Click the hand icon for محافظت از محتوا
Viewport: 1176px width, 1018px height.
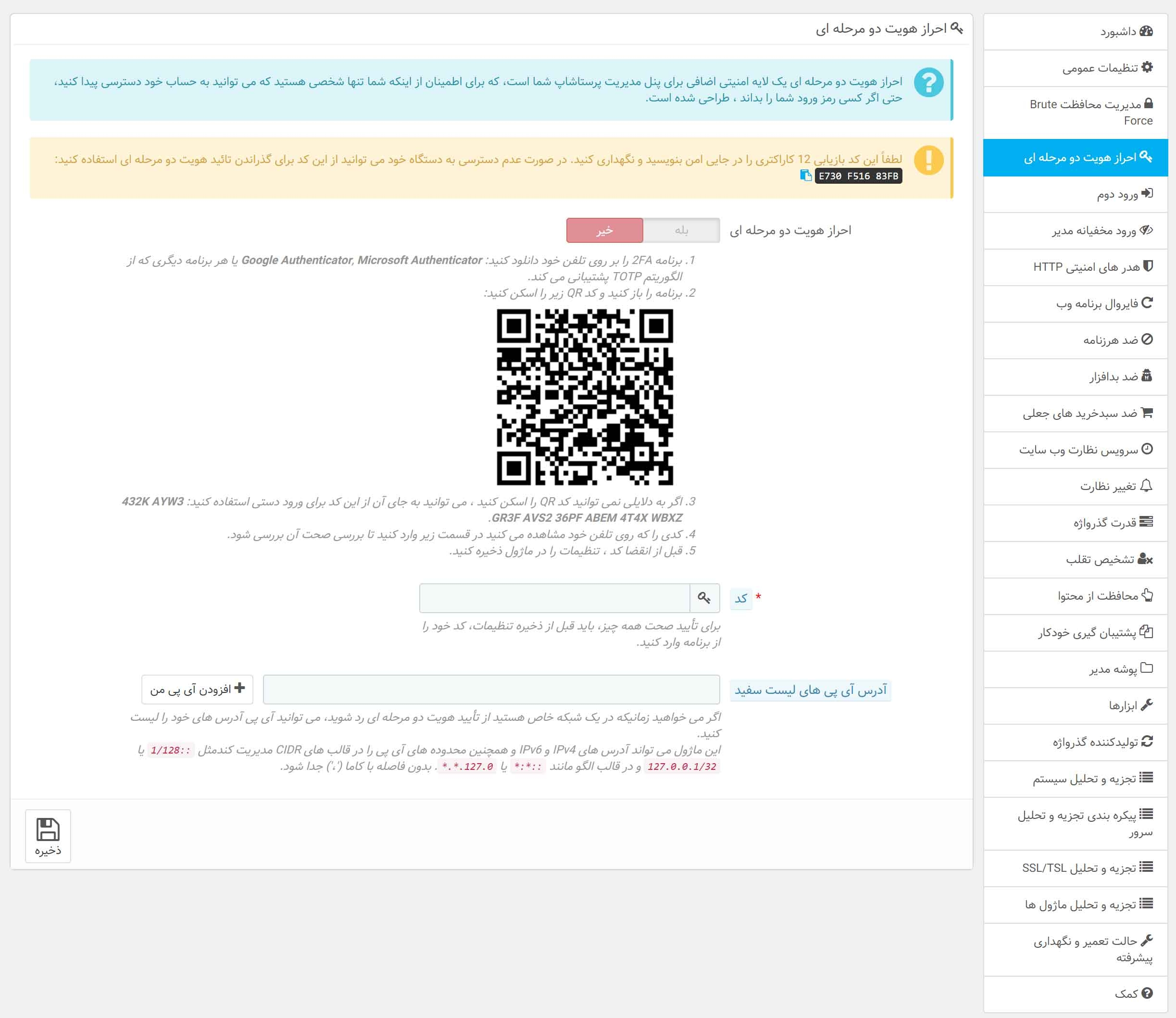[x=1147, y=595]
